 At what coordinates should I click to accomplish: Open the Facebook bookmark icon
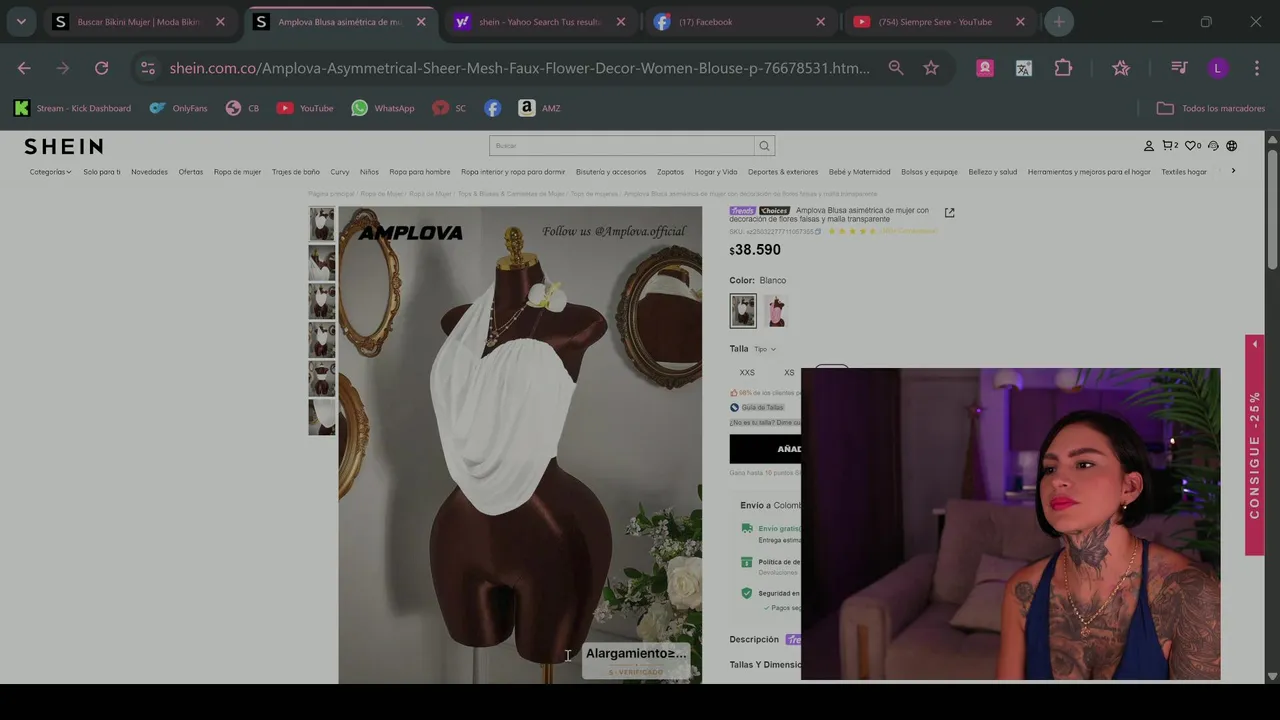492,108
